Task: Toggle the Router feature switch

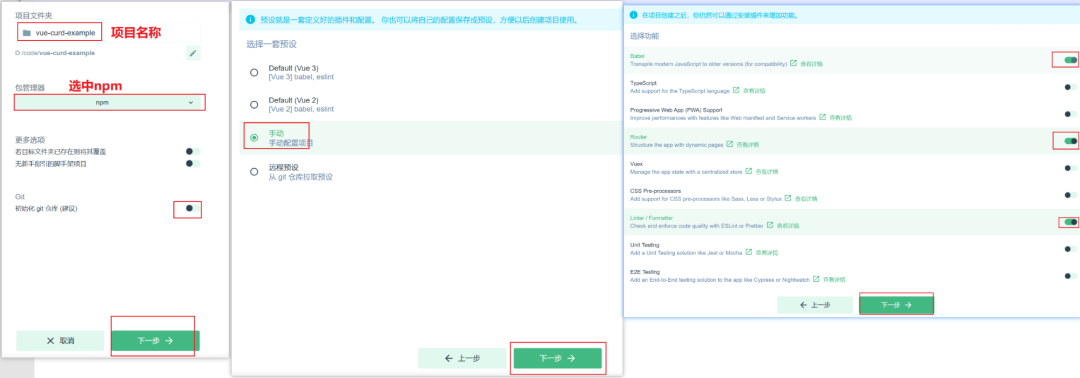Action: [1070, 141]
